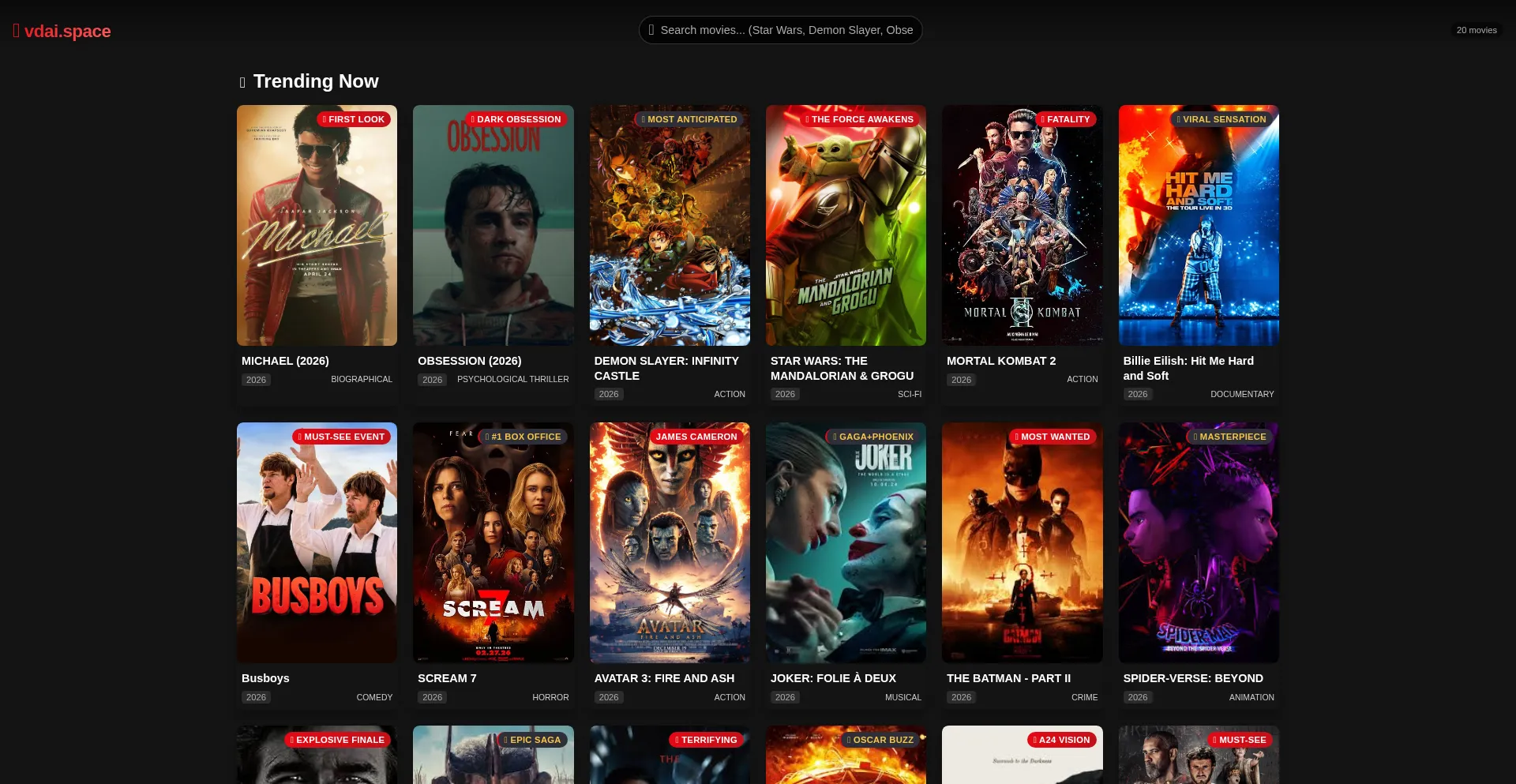The height and width of the screenshot is (784, 1516).
Task: Select the "JOKER: FOLIE À DEUX" title
Action: [833, 678]
